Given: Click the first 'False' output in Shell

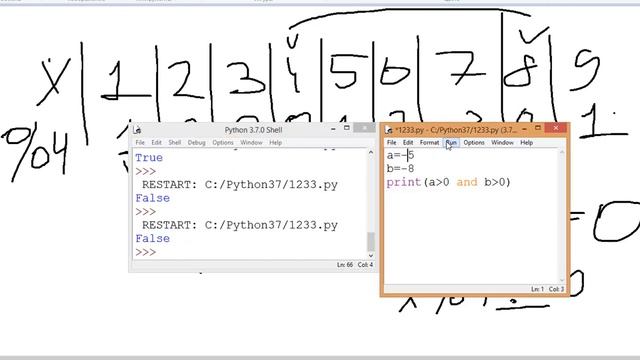Looking at the screenshot, I should click(153, 198).
